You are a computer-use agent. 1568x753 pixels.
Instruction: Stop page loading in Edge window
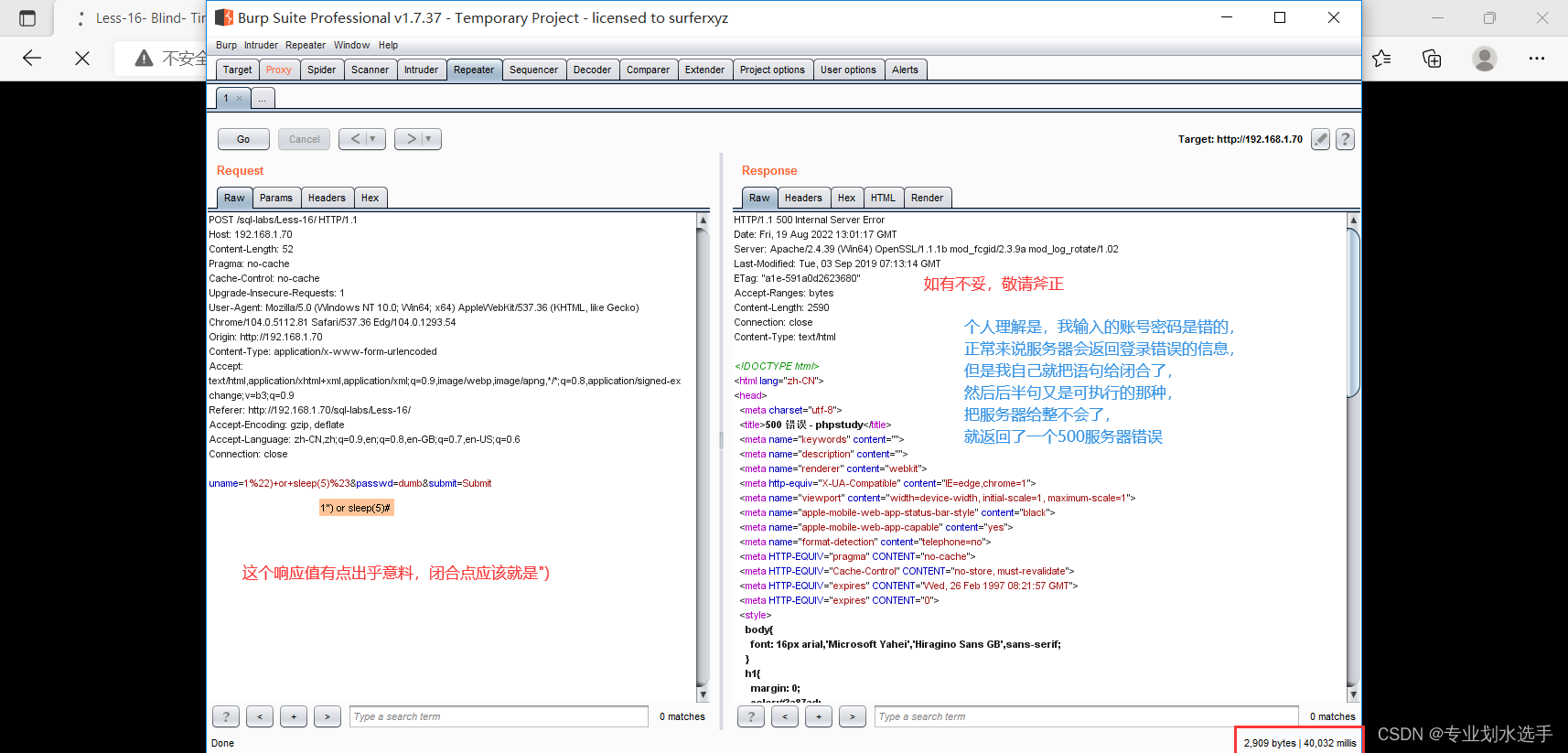(x=82, y=59)
